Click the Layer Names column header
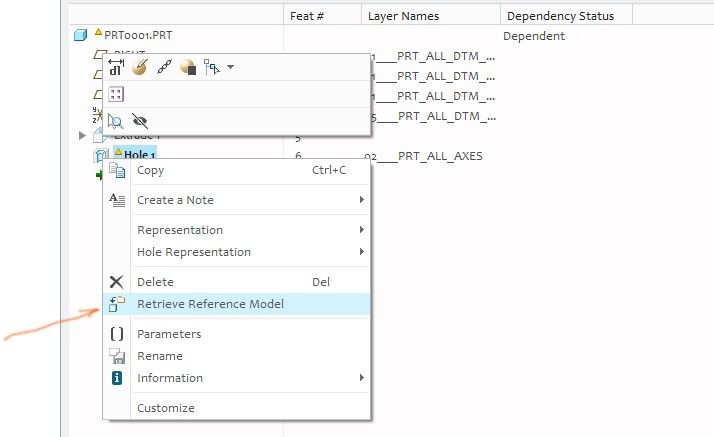Viewport: 714px width, 437px height. (x=403, y=16)
